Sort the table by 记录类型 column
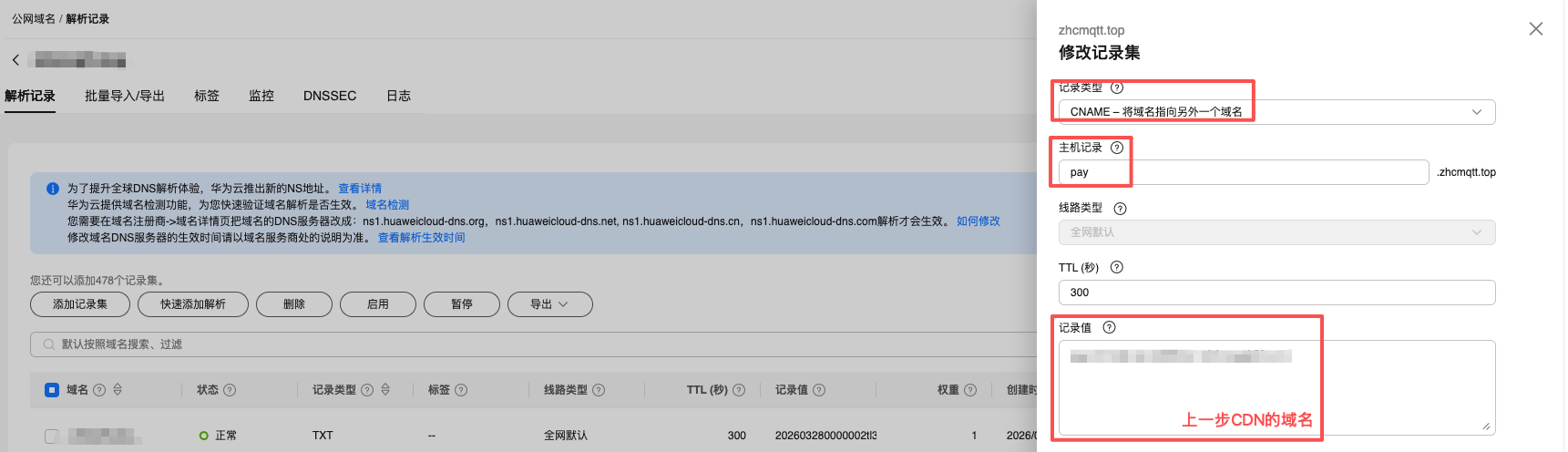This screenshot has height=452, width=1568. click(x=385, y=390)
